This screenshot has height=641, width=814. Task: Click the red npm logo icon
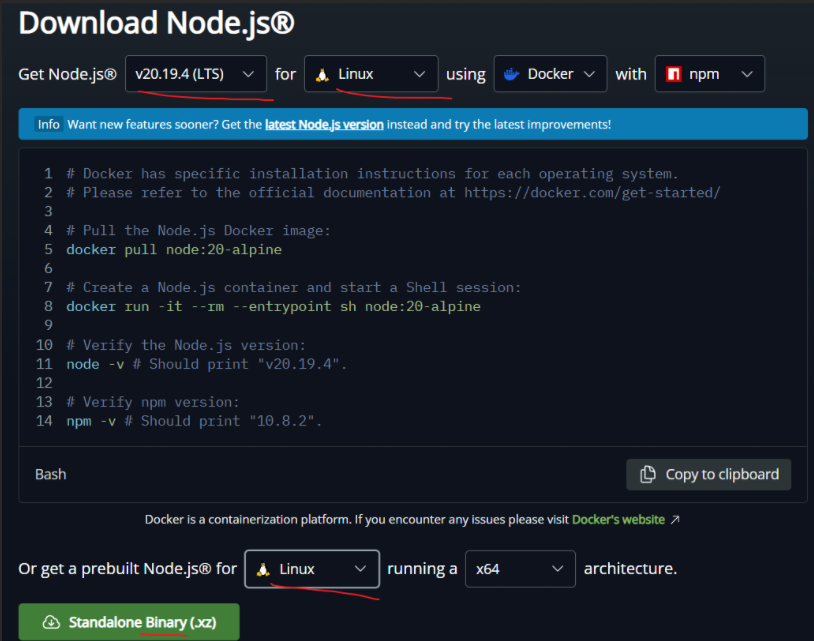click(674, 75)
